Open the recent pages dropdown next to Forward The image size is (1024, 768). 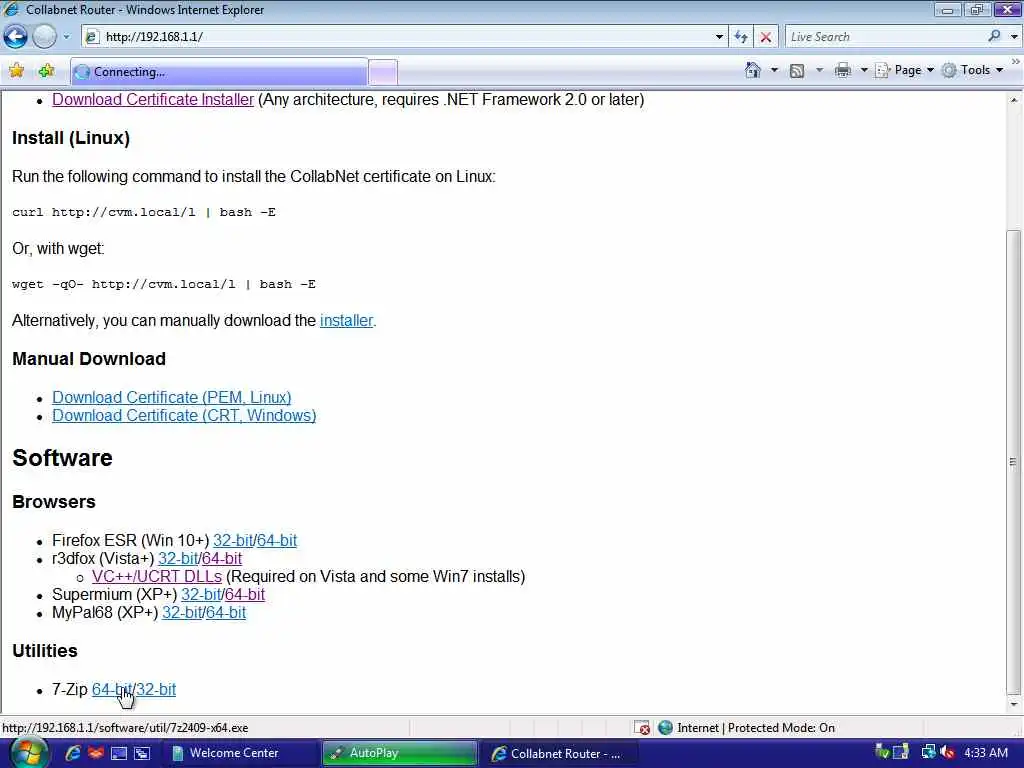[x=66, y=37]
